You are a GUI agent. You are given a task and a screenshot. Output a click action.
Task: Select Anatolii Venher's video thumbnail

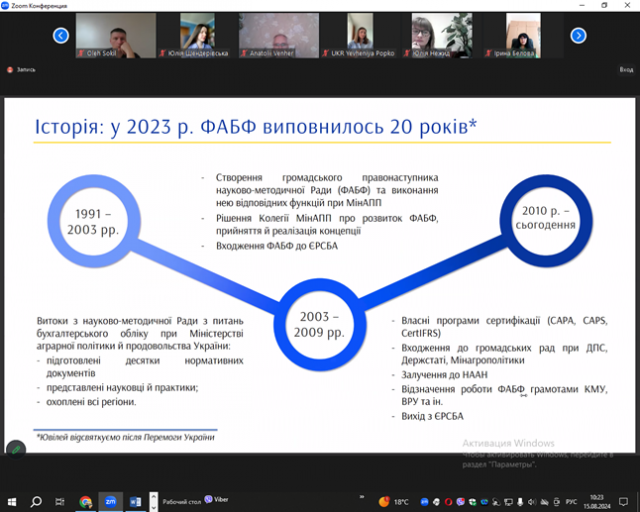pyautogui.click(x=279, y=35)
